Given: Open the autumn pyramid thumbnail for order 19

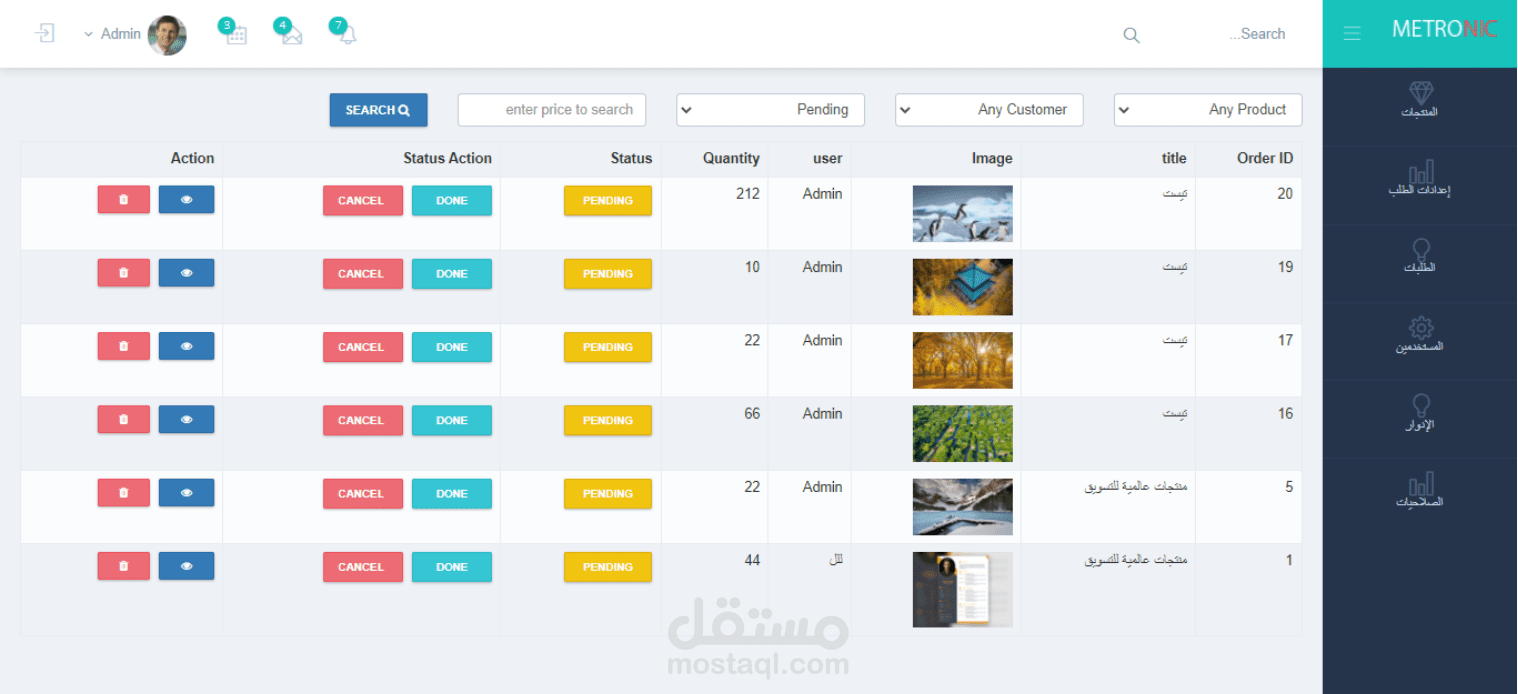Looking at the screenshot, I should pos(962,287).
